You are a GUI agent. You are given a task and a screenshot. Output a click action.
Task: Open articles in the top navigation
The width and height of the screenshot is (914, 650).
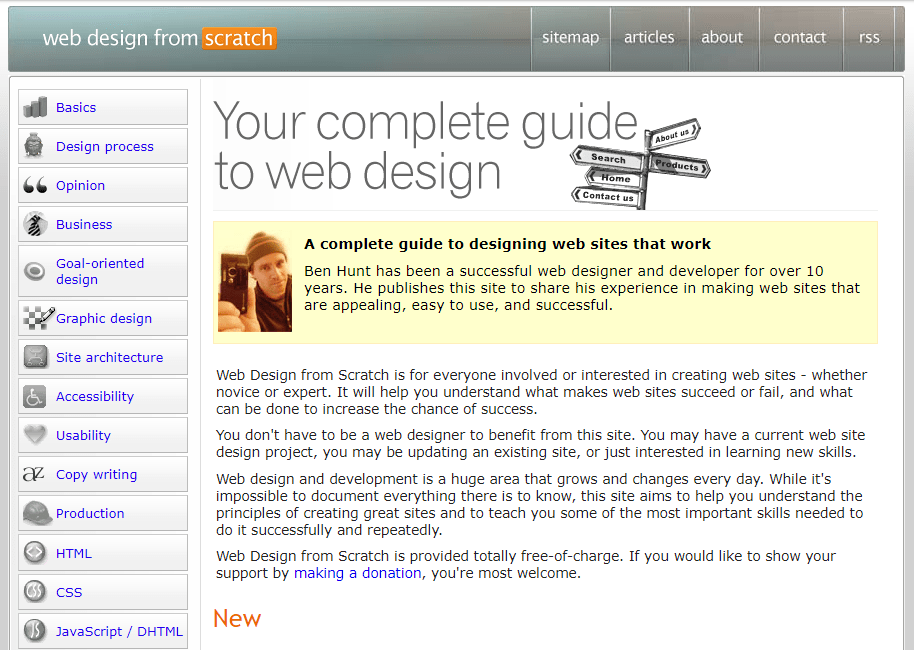point(649,38)
